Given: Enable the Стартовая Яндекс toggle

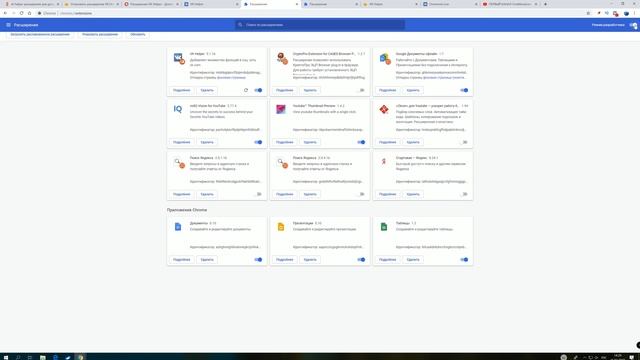Looking at the screenshot, I should [464, 194].
